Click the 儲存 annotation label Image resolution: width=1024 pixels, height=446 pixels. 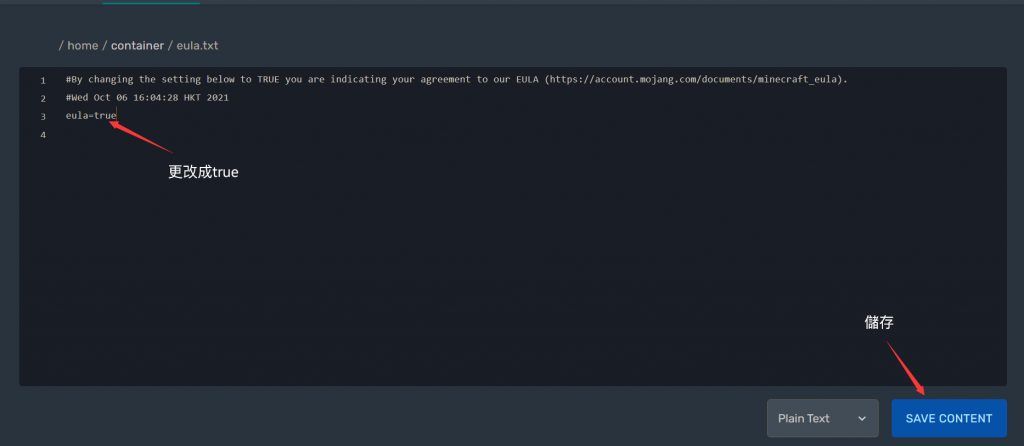879,322
